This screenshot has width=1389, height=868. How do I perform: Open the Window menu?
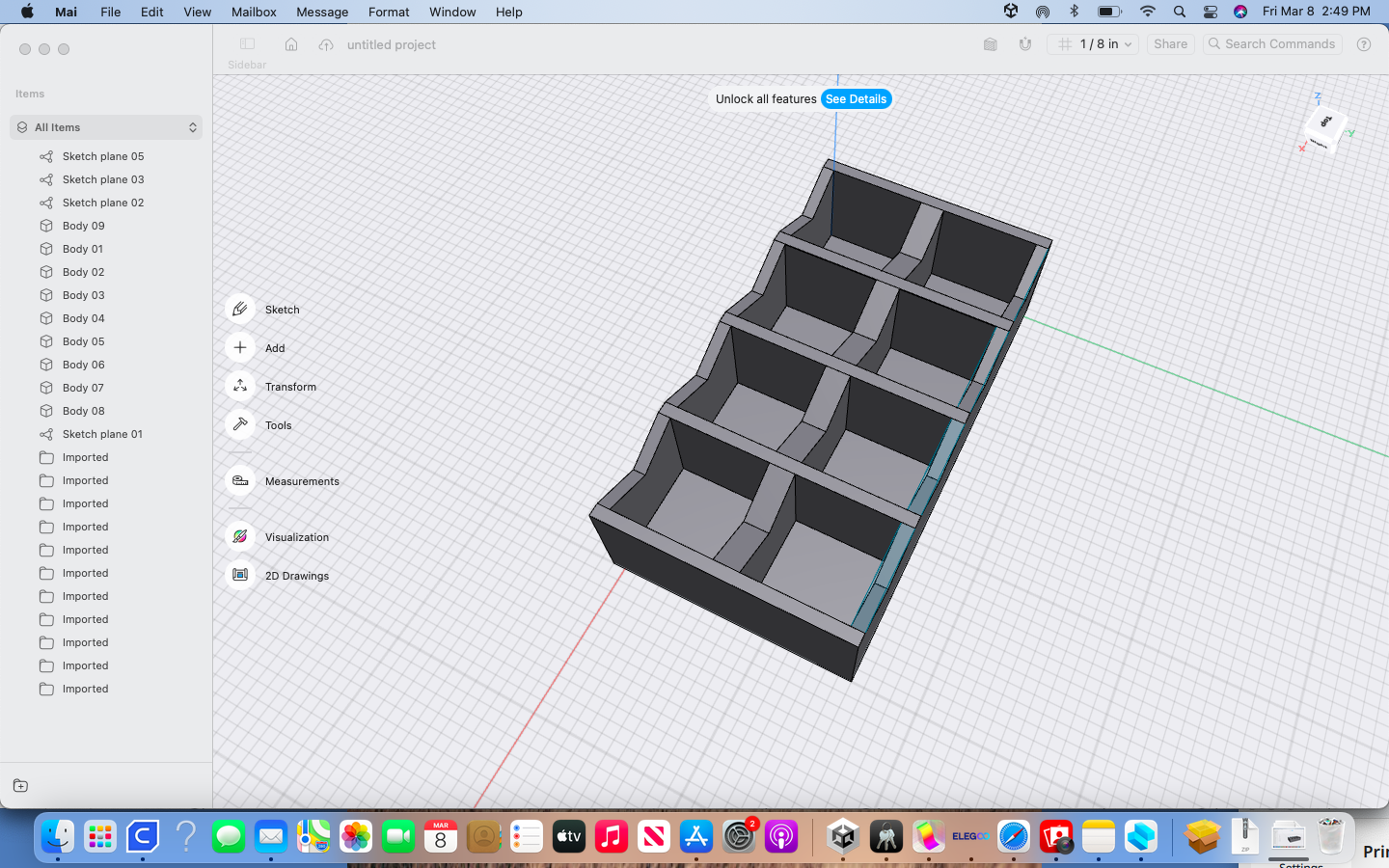pyautogui.click(x=452, y=12)
